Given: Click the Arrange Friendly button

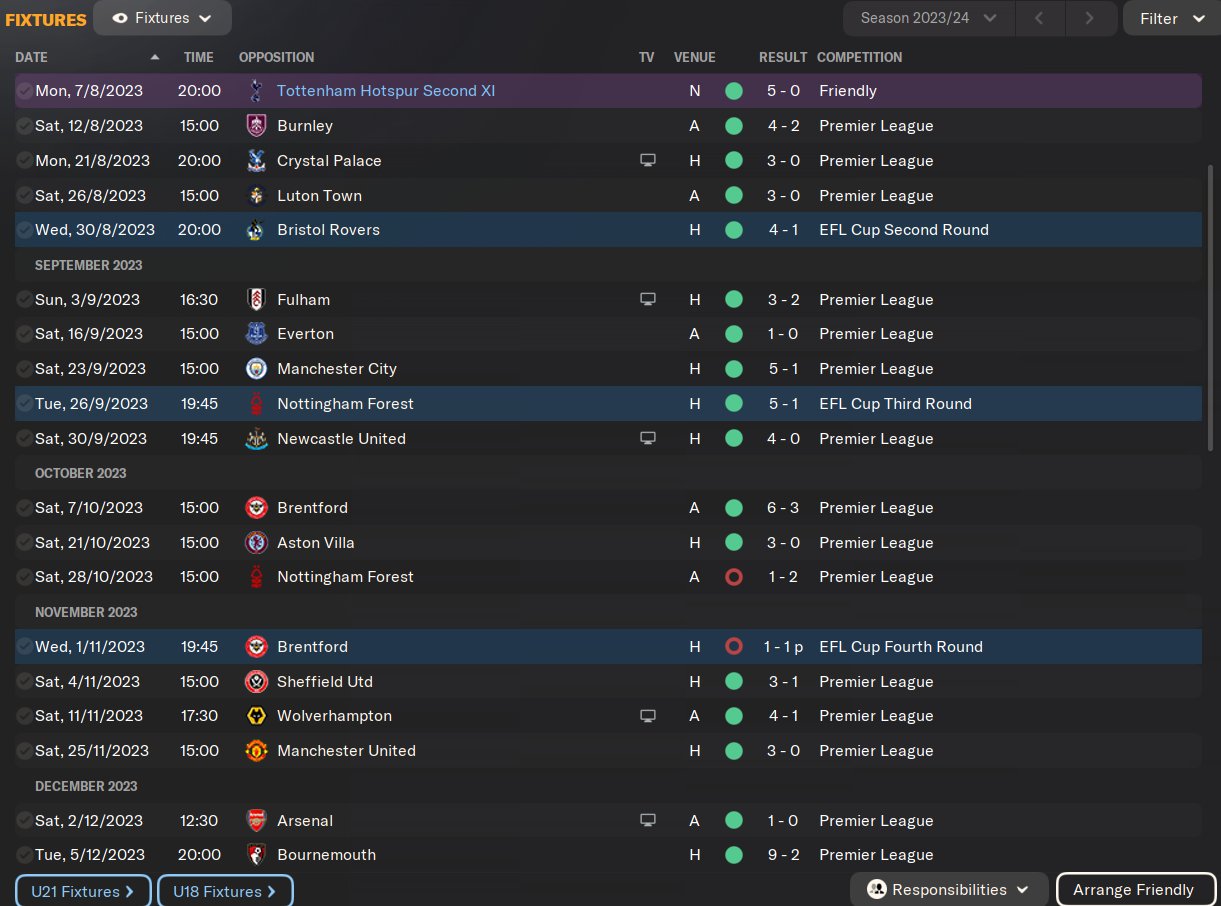Looking at the screenshot, I should 1135,890.
